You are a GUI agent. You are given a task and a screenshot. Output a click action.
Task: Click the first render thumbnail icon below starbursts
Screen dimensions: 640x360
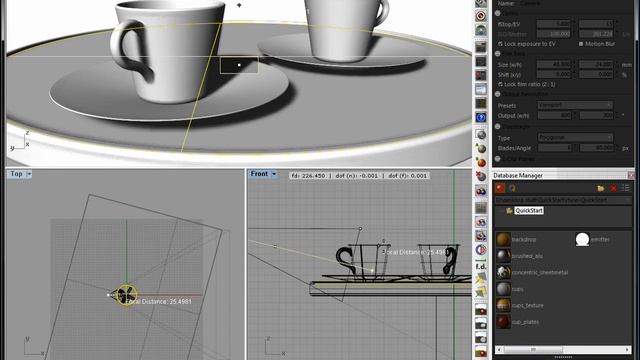pyautogui.click(x=481, y=309)
